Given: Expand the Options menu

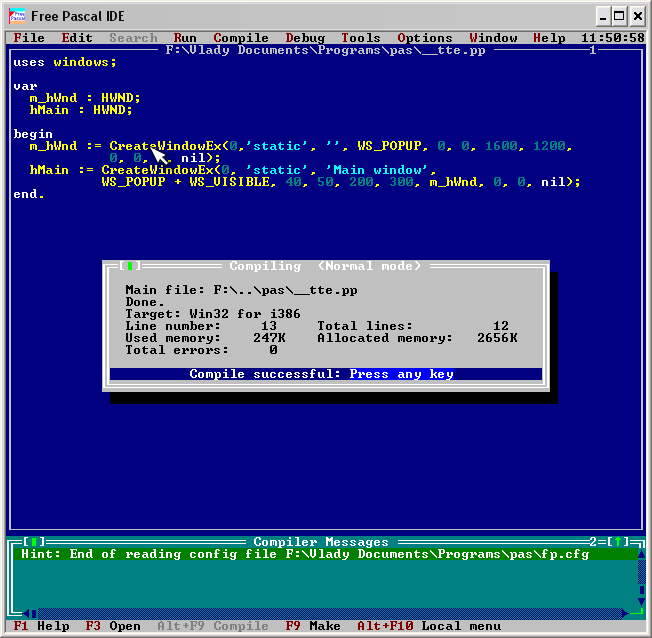Looking at the screenshot, I should coord(425,38).
